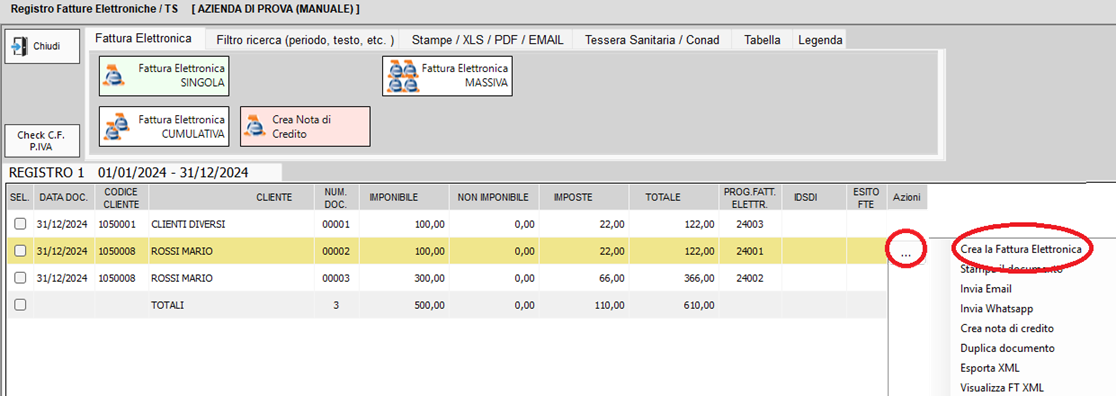Choose Invia Whatsapp from the actions menu

click(996, 309)
